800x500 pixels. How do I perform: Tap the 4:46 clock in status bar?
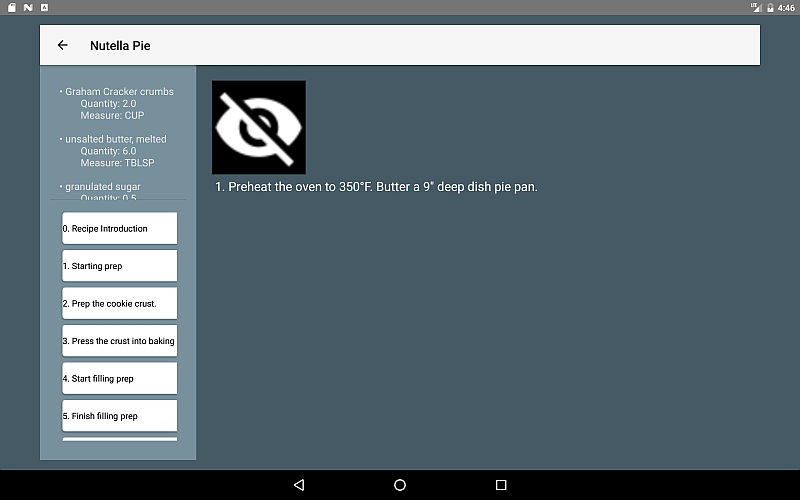(x=786, y=8)
